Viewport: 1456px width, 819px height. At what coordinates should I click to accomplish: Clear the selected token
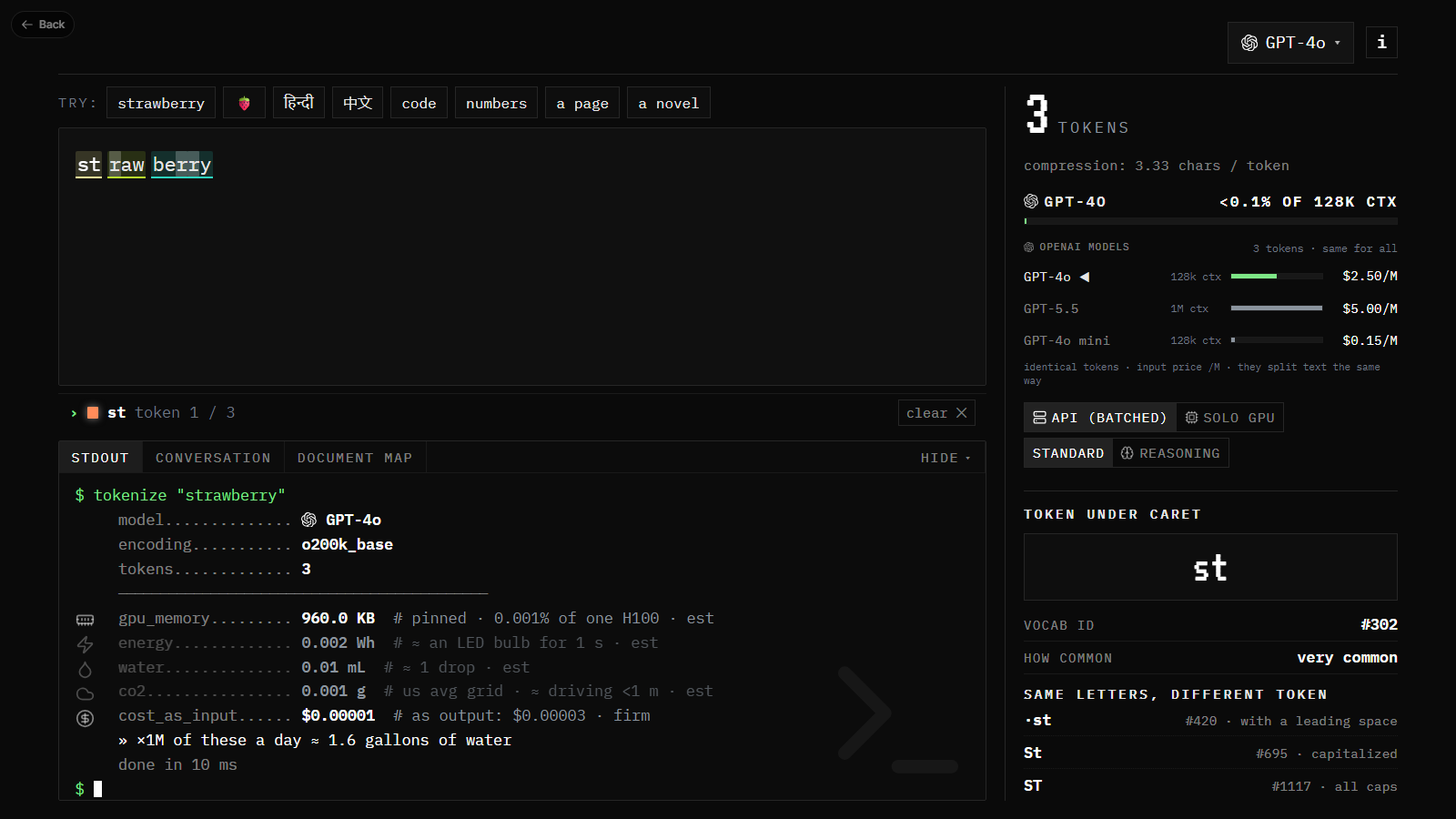(x=936, y=413)
